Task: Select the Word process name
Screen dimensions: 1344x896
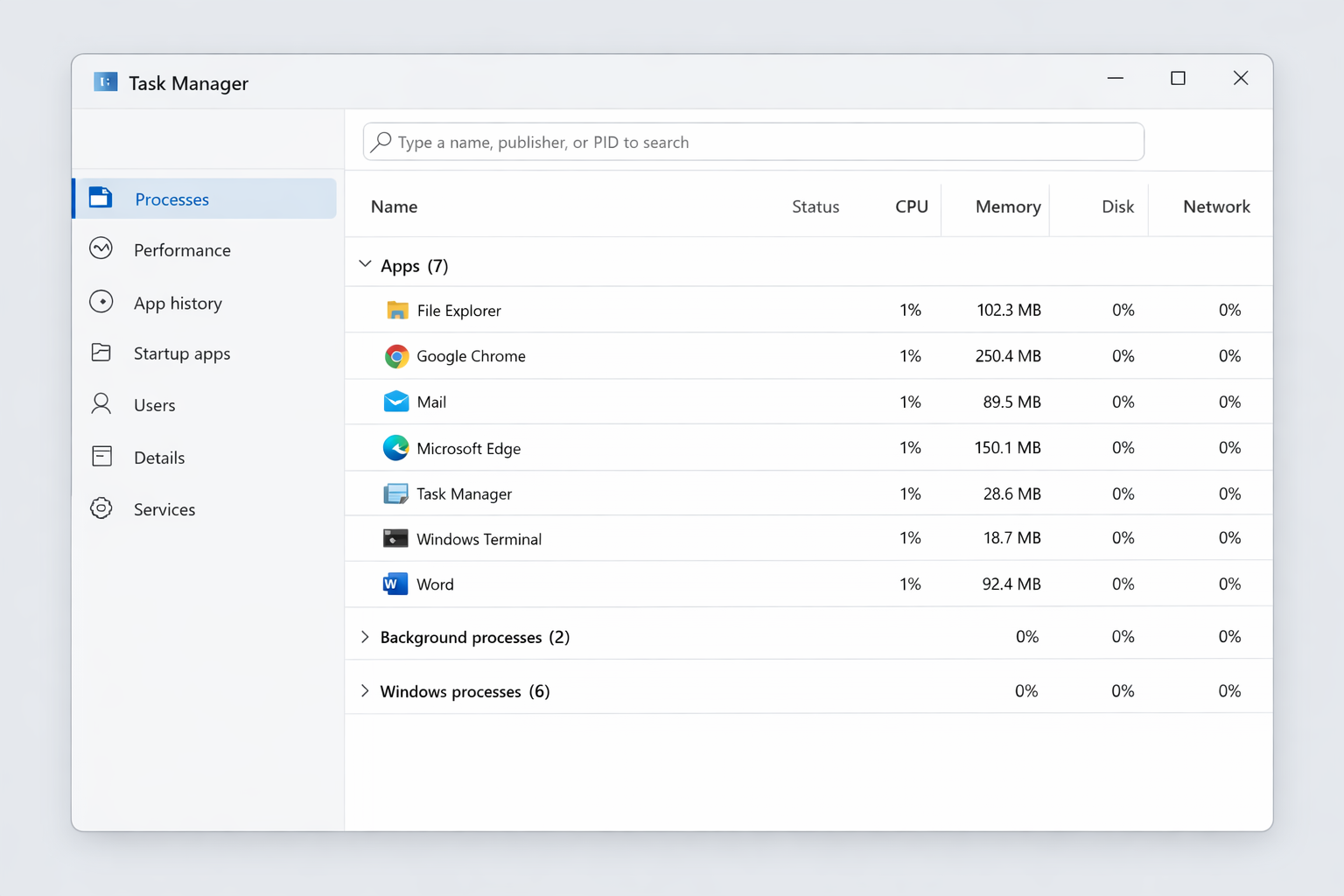Action: (435, 584)
